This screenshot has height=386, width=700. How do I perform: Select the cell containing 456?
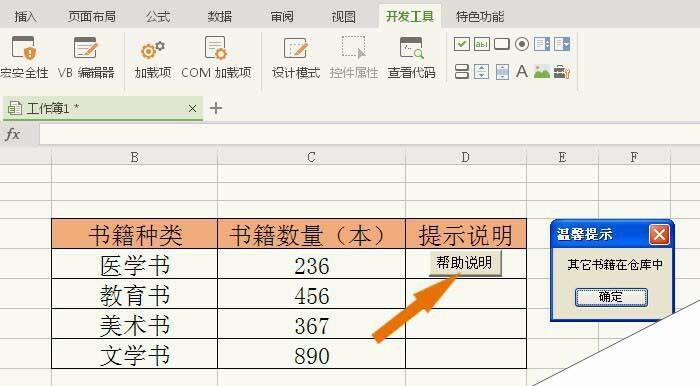pos(312,294)
